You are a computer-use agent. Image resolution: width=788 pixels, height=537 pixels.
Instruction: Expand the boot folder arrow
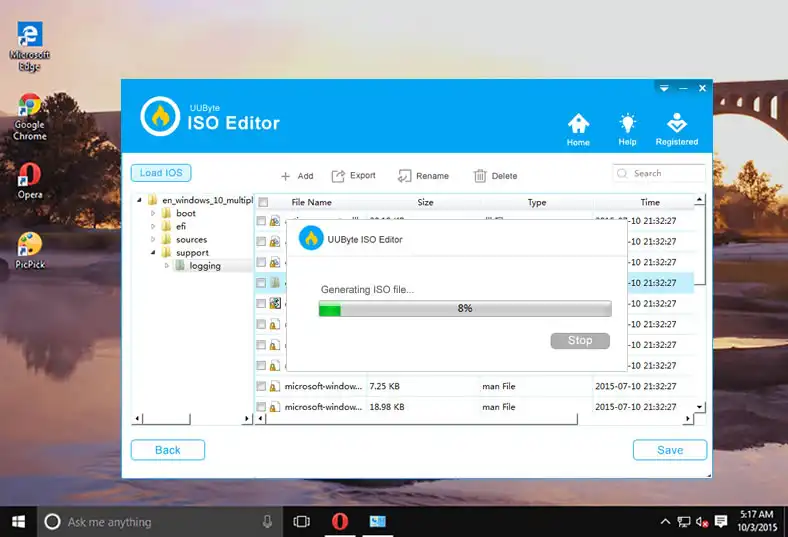[x=153, y=213]
